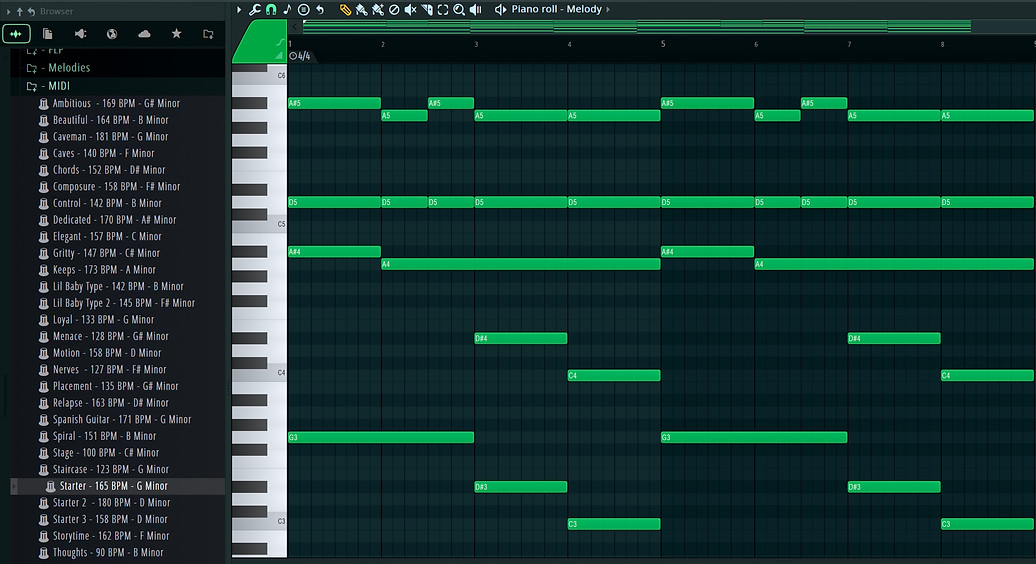This screenshot has width=1036, height=564.
Task: Select Elegant - 157 BPM - C Minor
Action: pos(107,236)
